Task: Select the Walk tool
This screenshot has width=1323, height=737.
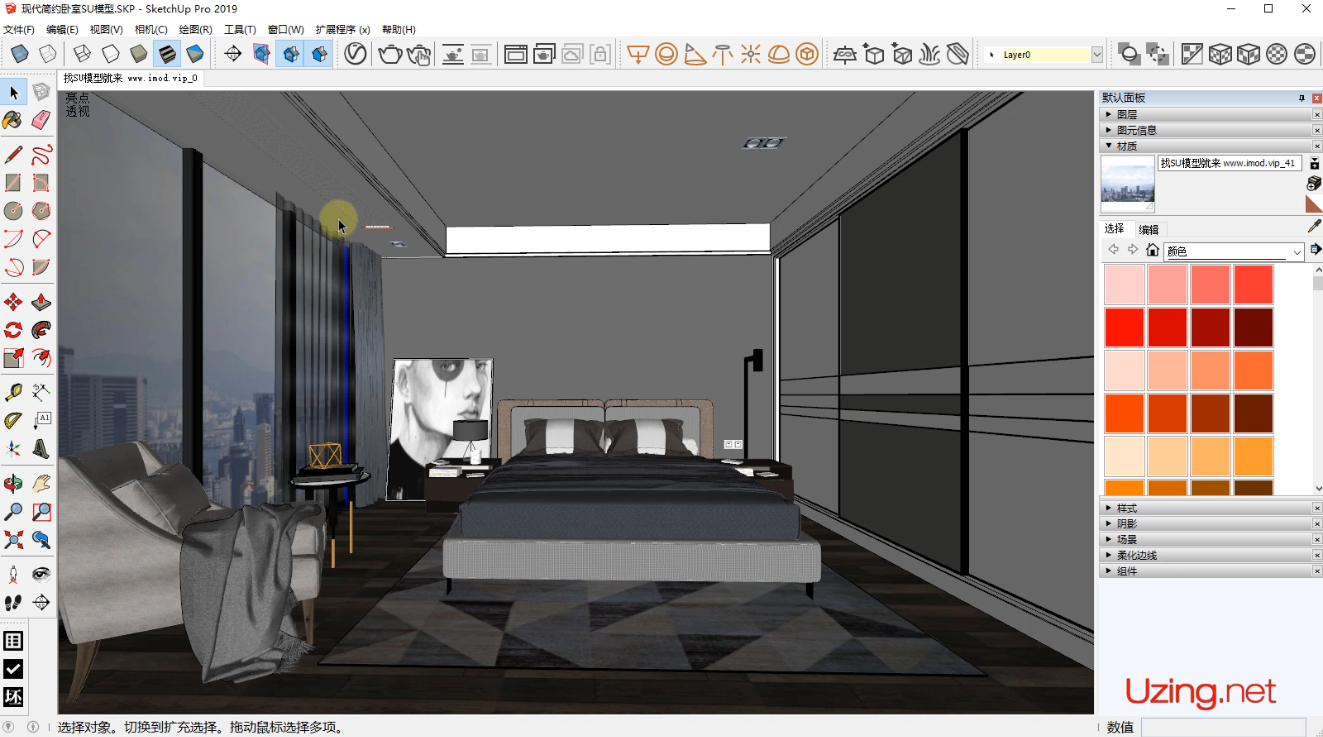Action: coord(13,602)
